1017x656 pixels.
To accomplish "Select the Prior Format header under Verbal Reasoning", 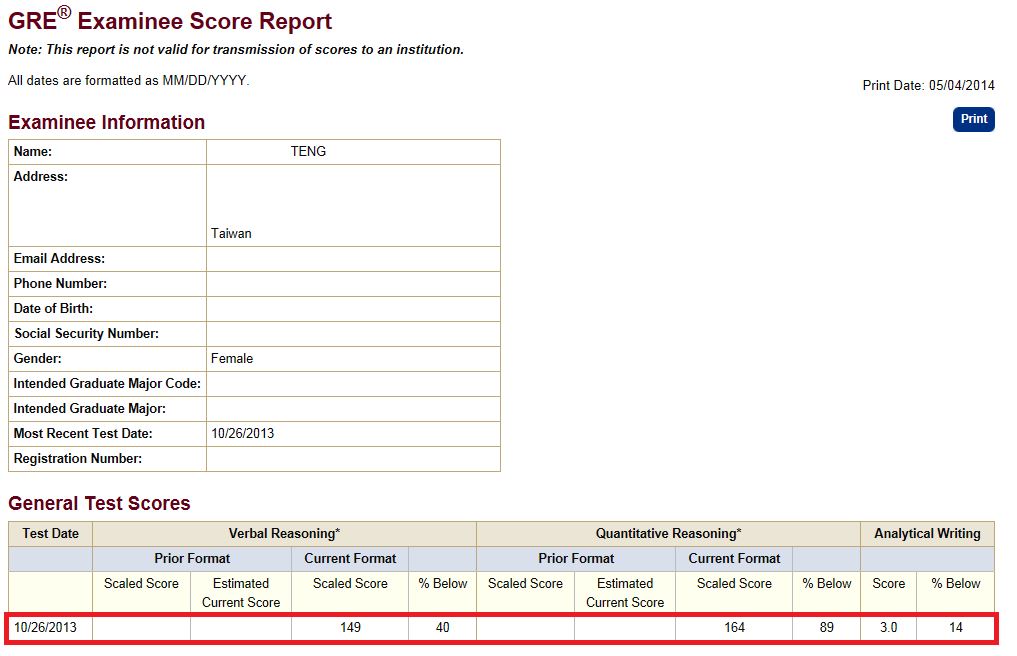I will click(192, 559).
